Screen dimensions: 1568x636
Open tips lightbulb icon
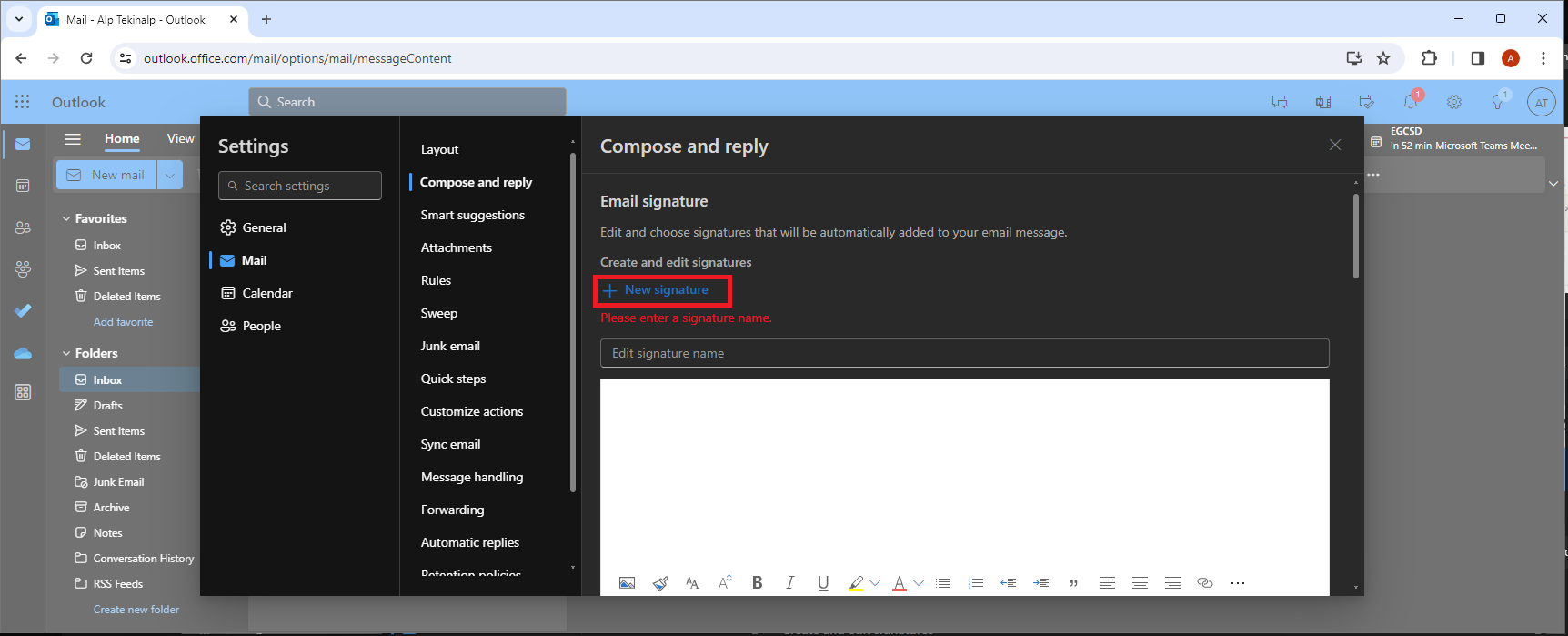click(1498, 102)
